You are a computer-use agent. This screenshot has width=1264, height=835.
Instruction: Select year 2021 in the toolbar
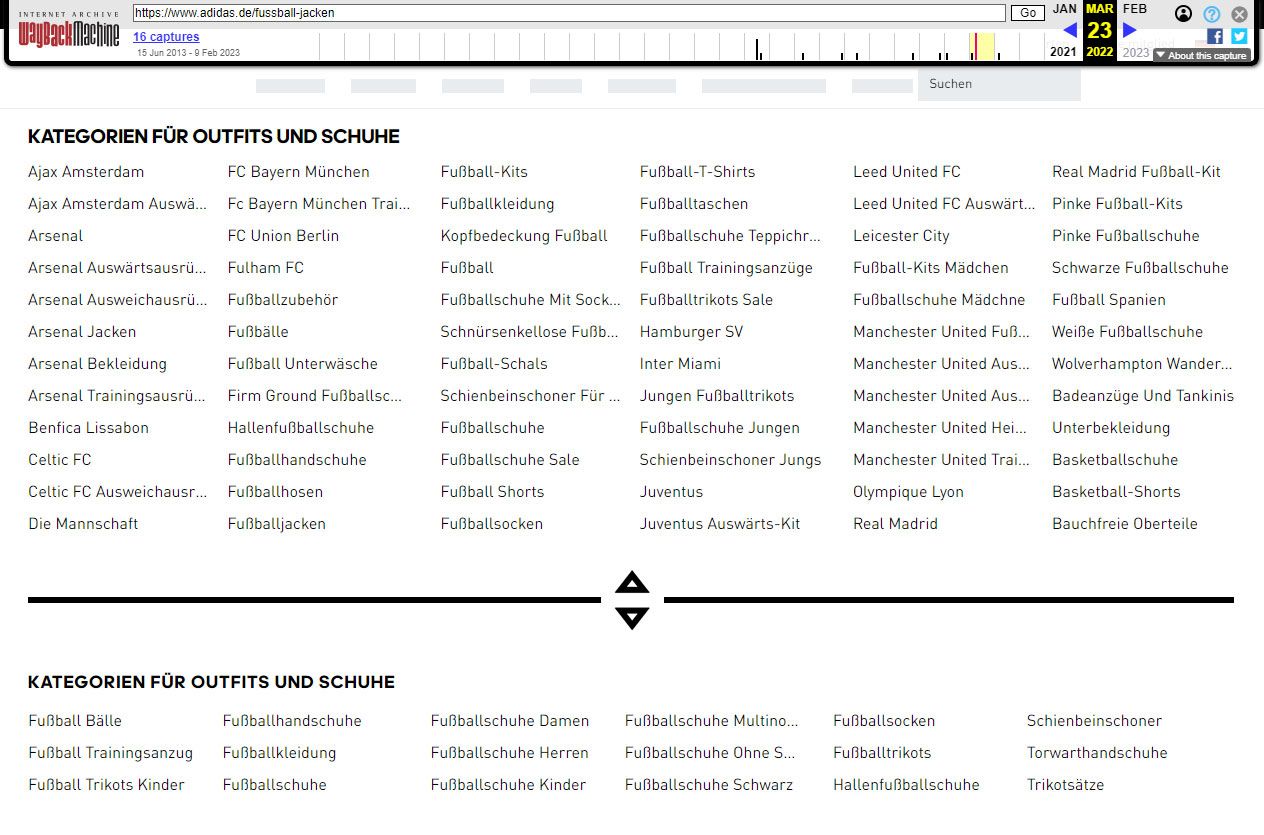click(x=1064, y=52)
